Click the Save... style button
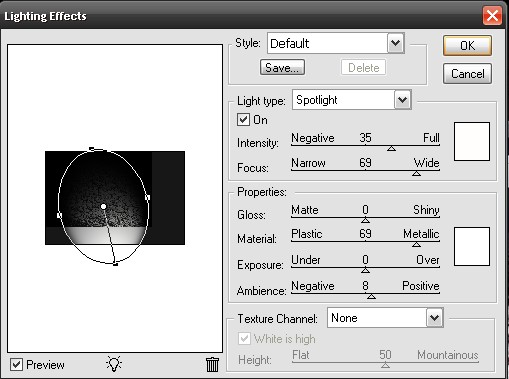The width and height of the screenshot is (509, 379). tap(282, 67)
